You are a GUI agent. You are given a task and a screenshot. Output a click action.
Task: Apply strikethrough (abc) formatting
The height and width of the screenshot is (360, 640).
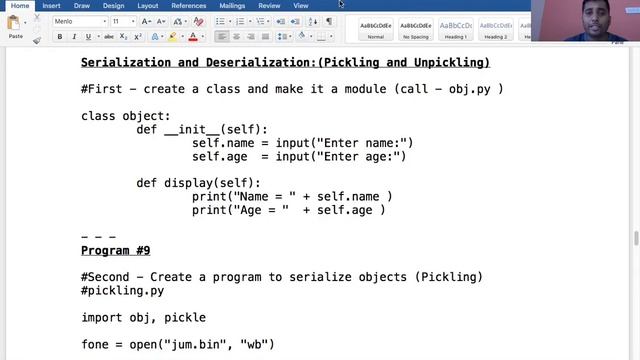109,37
